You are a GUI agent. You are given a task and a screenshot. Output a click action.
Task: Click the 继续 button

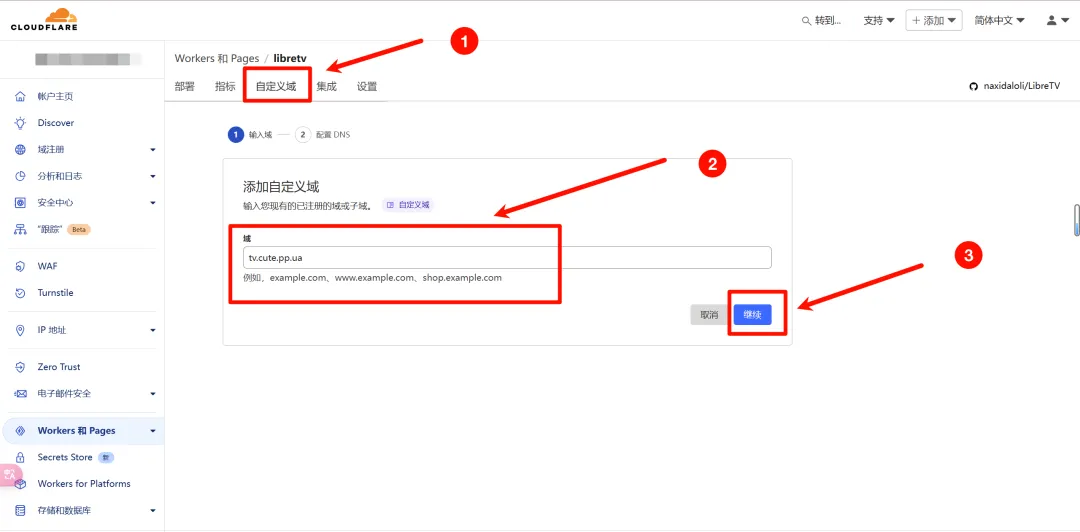[x=752, y=314]
